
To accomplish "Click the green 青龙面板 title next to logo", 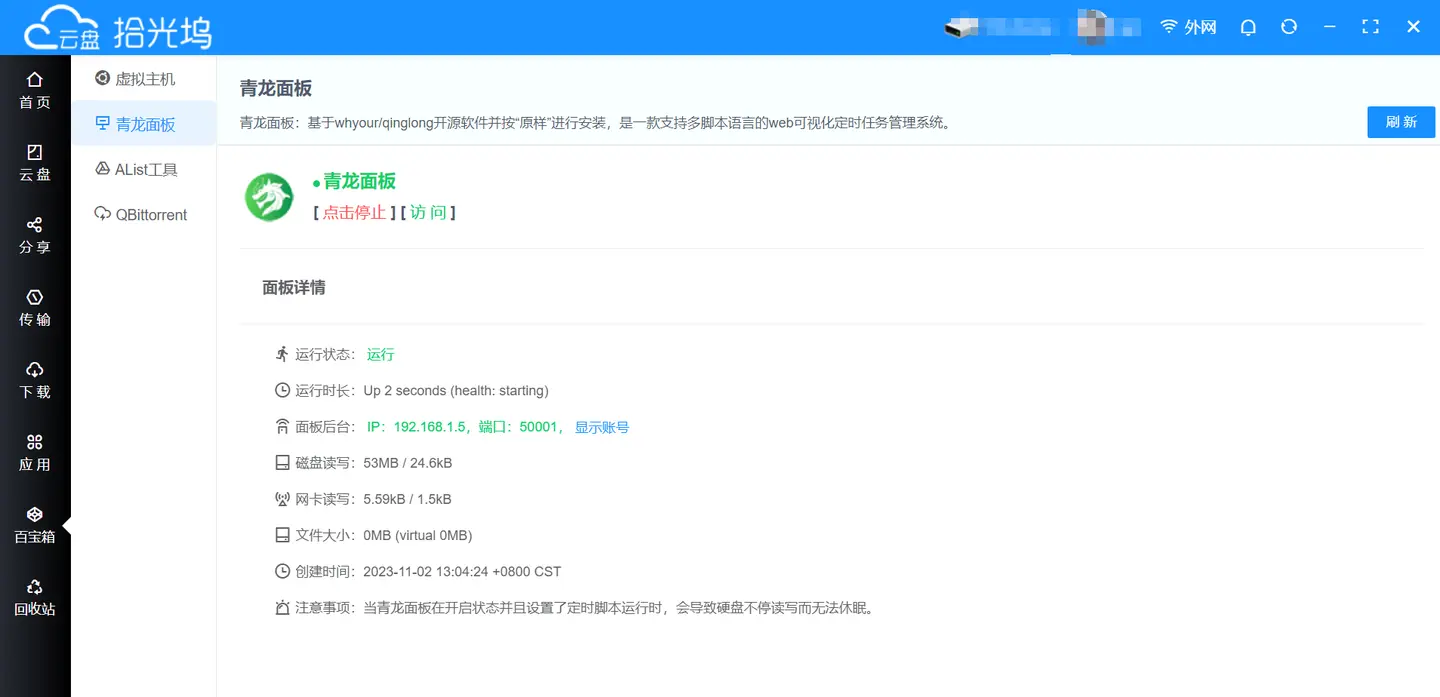I will pos(359,181).
